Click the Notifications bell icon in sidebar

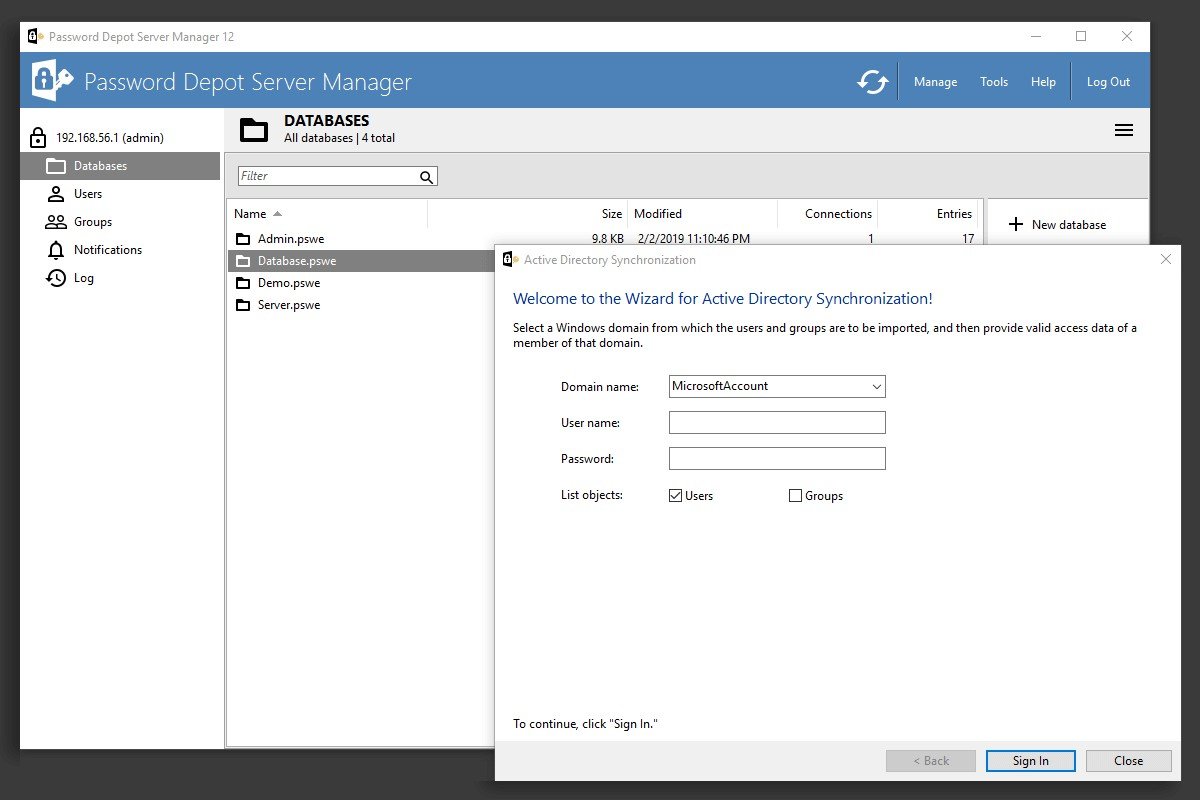coord(56,250)
